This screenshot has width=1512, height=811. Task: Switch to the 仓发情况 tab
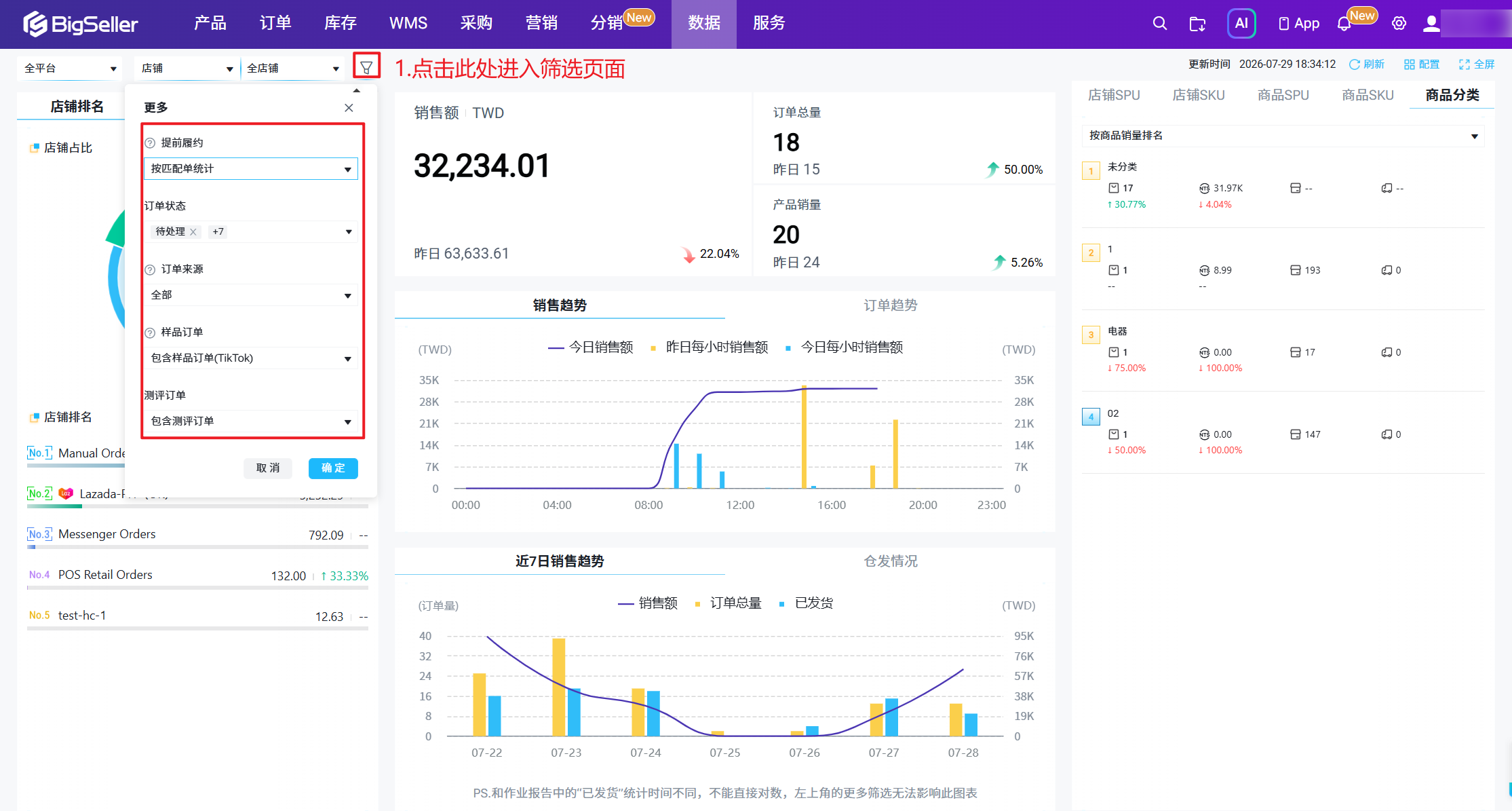[x=890, y=561]
